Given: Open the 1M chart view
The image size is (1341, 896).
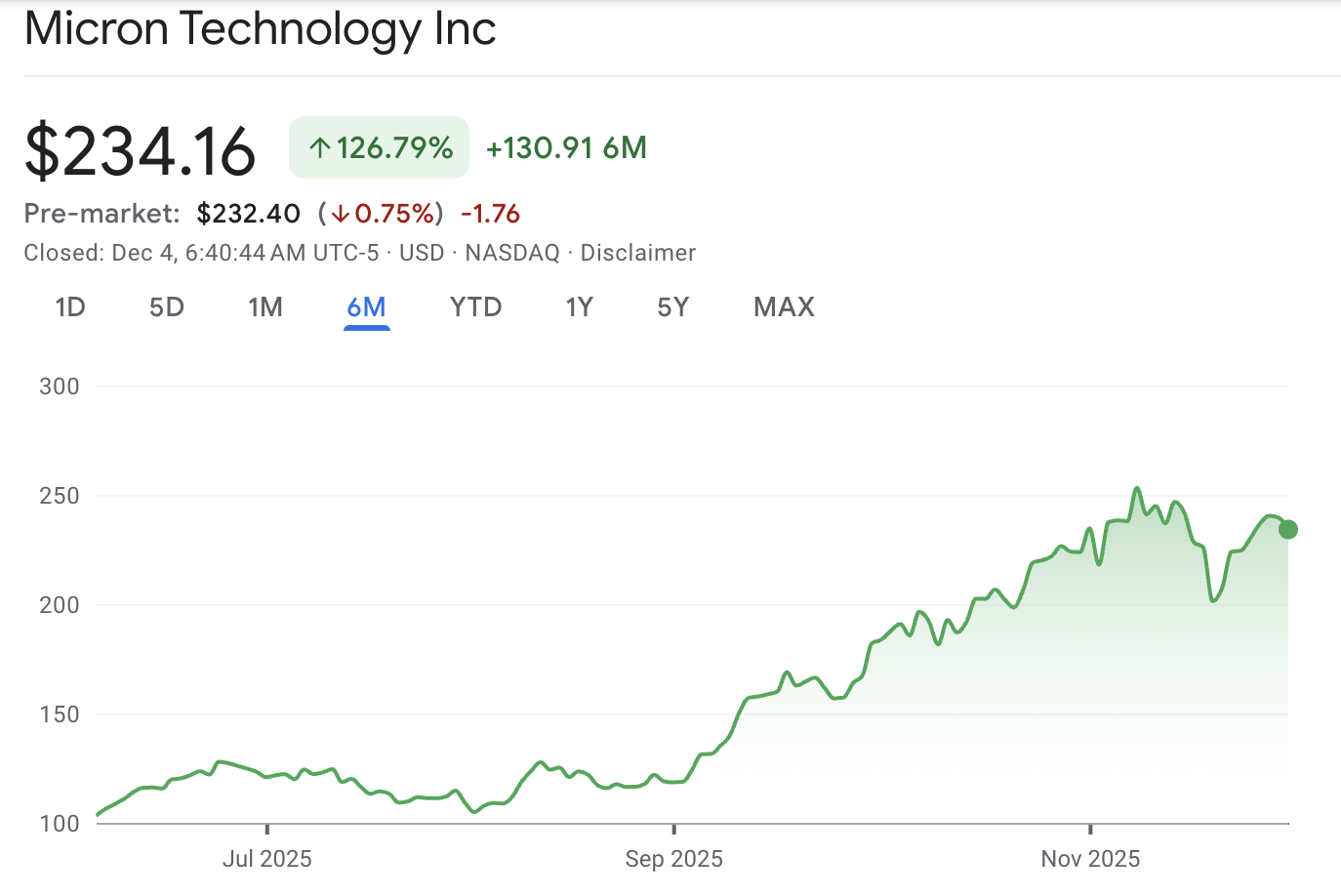Looking at the screenshot, I should pos(265,306).
